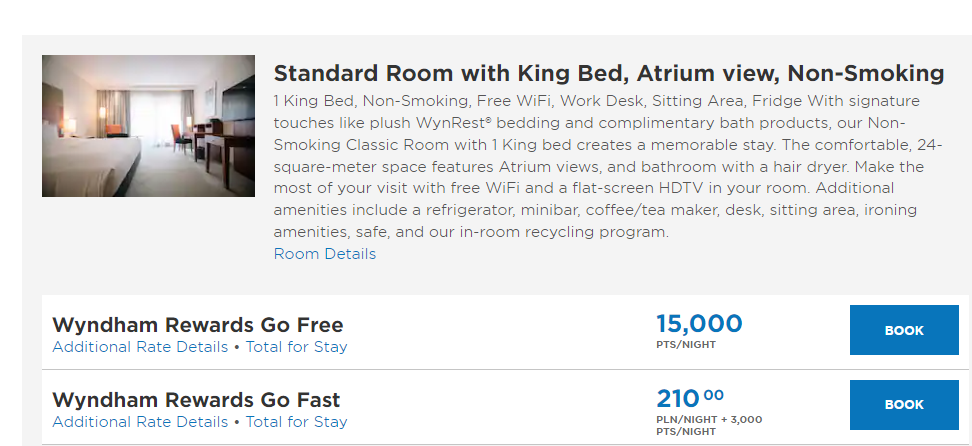Click the bullet separator in the Go Free row
This screenshot has height=446, width=972.
pos(237,347)
